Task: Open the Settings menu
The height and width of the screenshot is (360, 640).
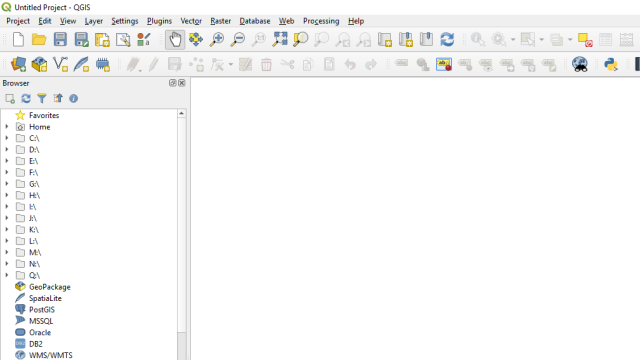Action: (x=124, y=21)
